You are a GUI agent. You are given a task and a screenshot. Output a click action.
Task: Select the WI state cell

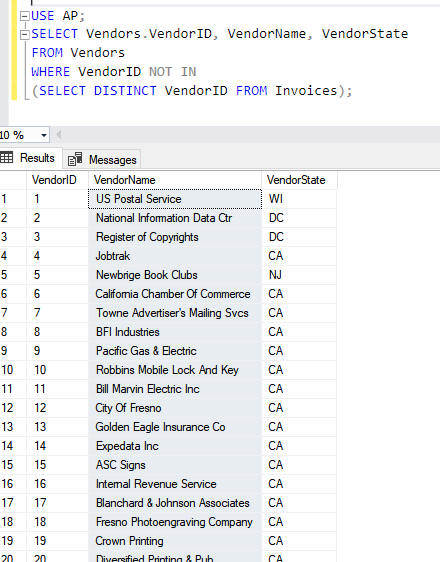[299, 199]
